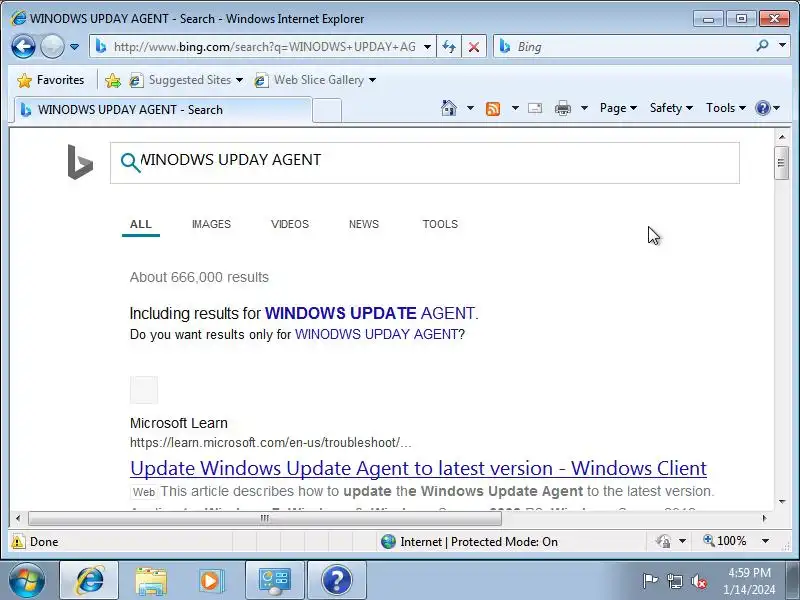The image size is (800, 600).
Task: Click the teal search magnifier in Bing box
Action: click(x=130, y=162)
